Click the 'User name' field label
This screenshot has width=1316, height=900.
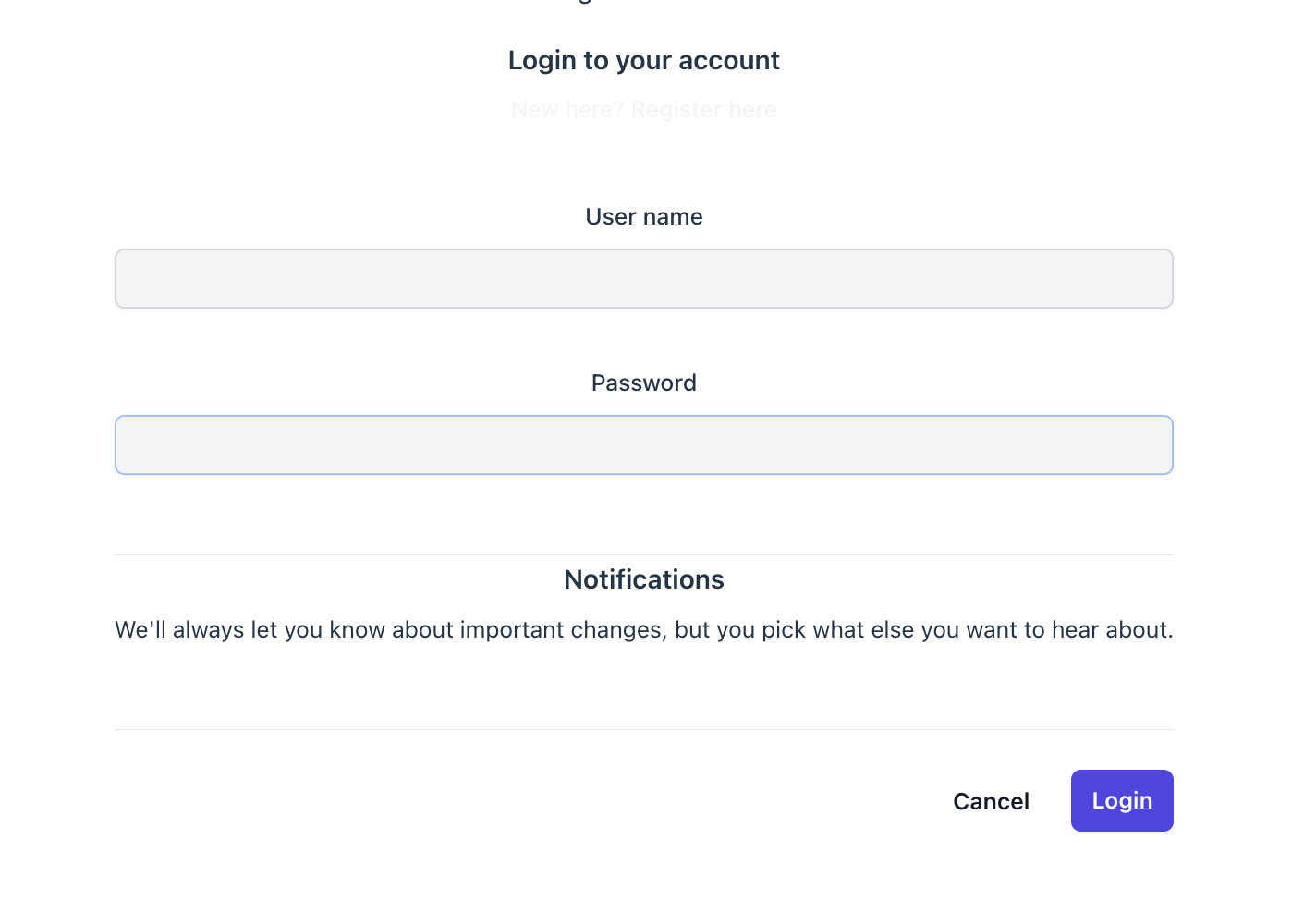[x=643, y=216]
